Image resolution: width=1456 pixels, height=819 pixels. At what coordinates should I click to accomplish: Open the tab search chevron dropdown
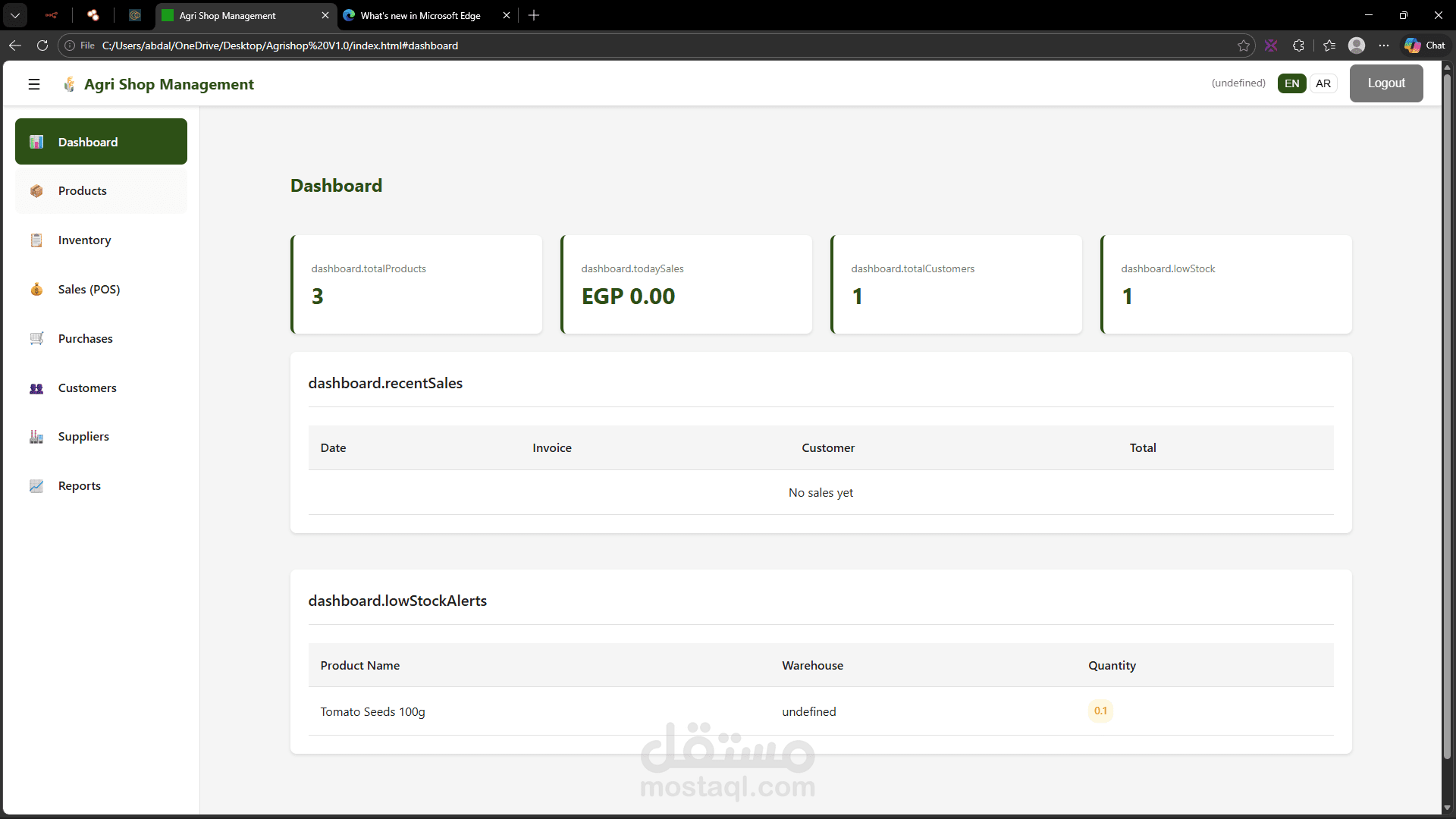[x=14, y=15]
